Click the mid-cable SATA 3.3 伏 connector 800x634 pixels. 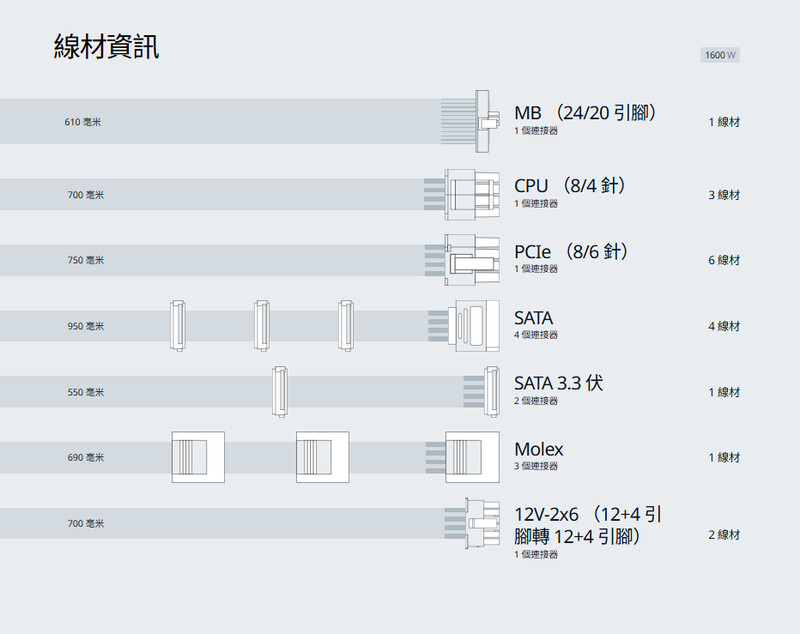tap(280, 391)
